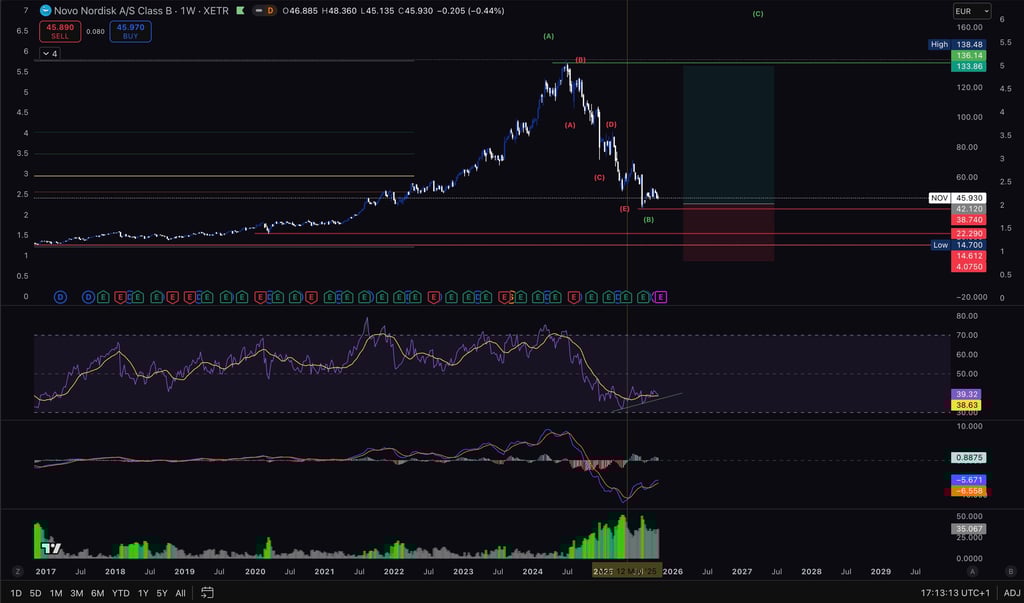Viewport: 1024px width, 603px height.
Task: Click the NOV 45.930 price label
Action: pyautogui.click(x=957, y=198)
